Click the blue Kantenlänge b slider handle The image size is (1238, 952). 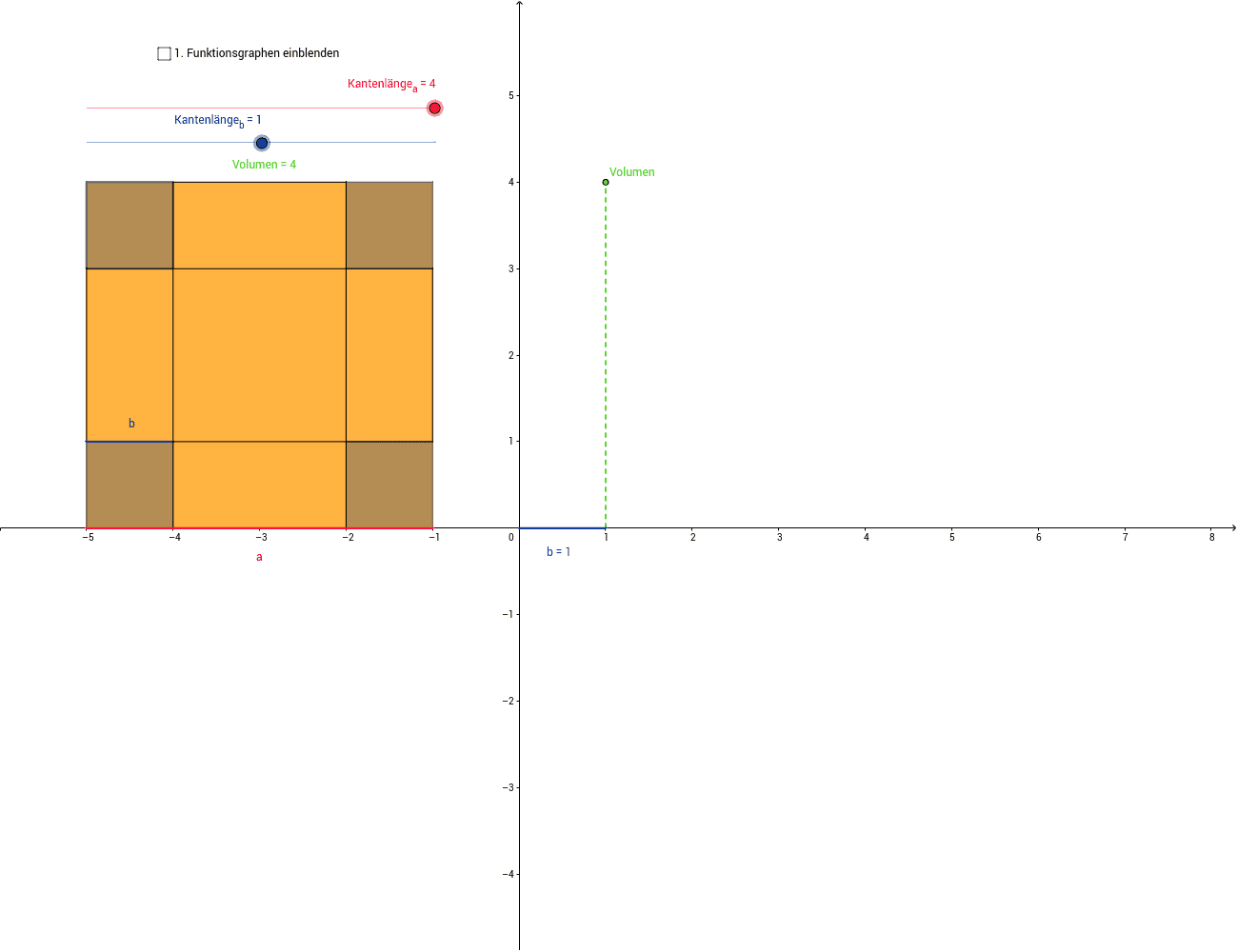262,143
